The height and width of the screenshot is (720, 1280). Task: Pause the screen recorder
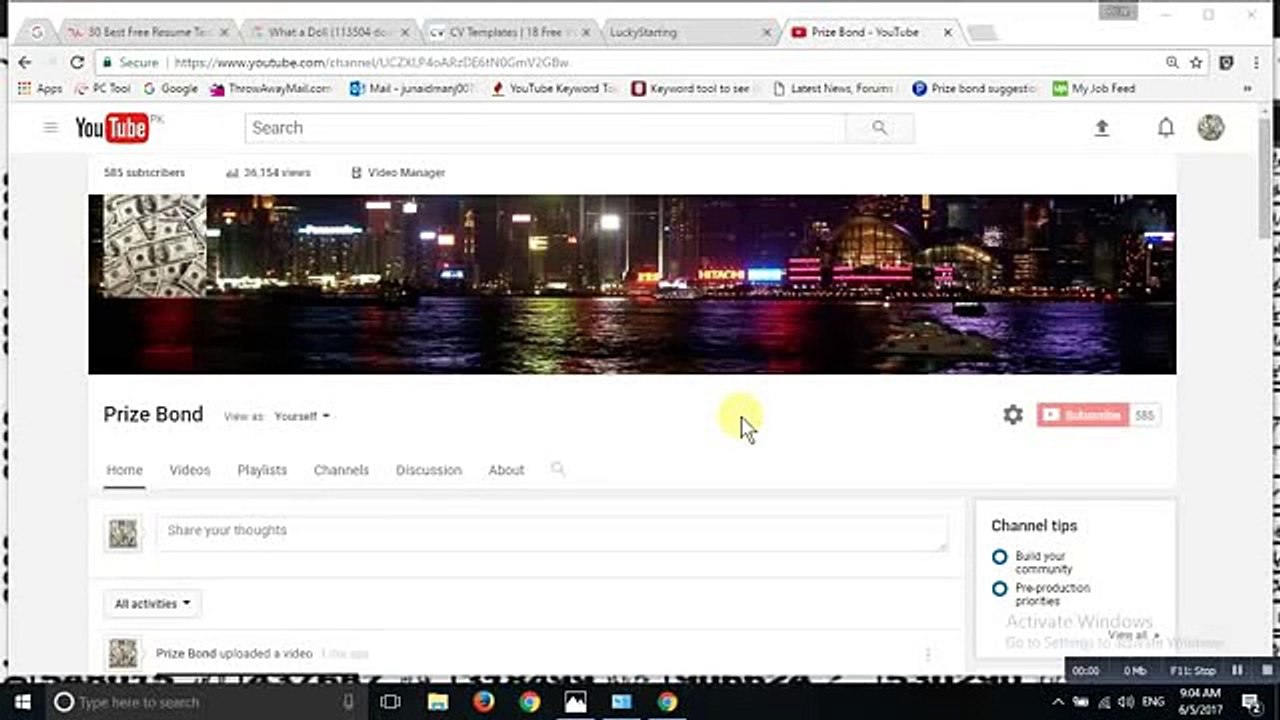pos(1237,671)
